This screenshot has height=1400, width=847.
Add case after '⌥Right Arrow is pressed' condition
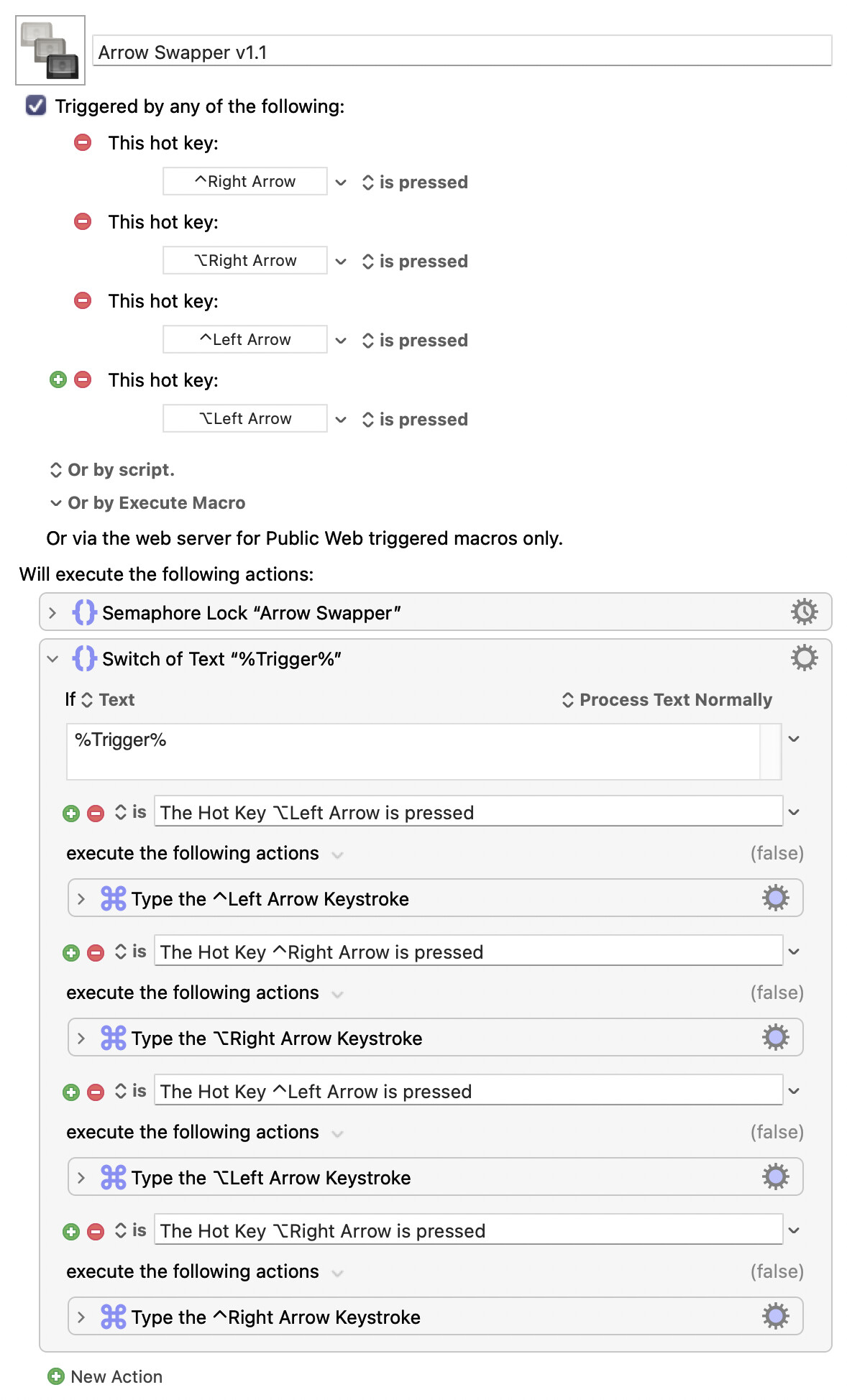[x=71, y=1232]
